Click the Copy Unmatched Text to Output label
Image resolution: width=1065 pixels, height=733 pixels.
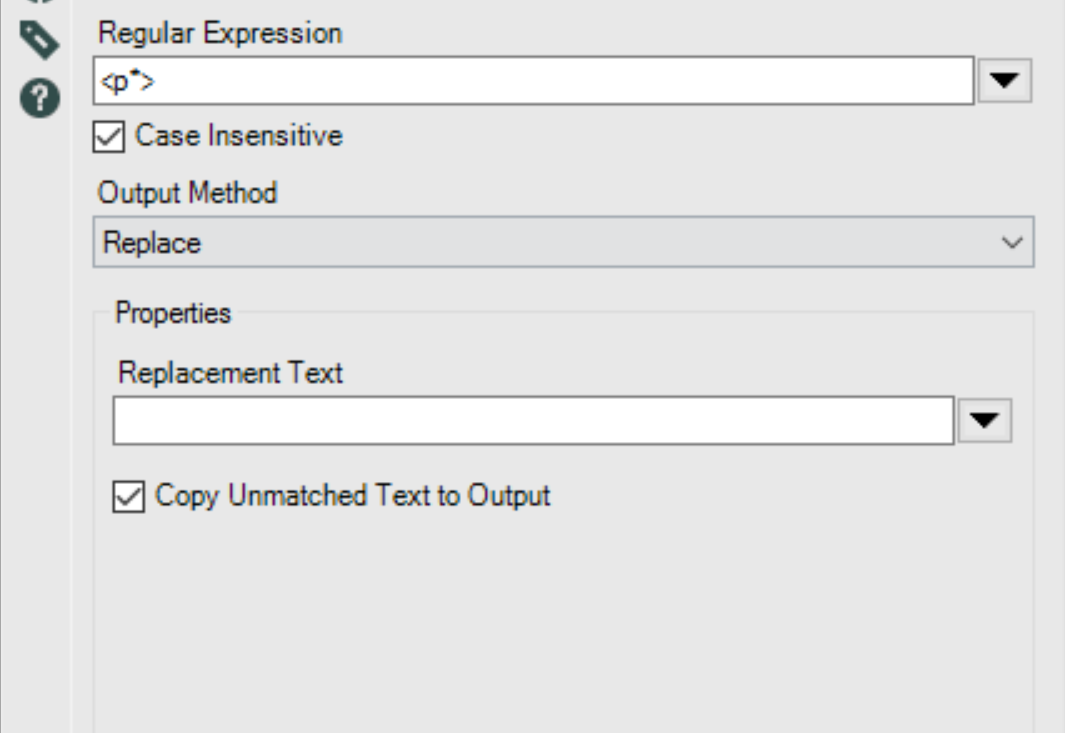click(352, 496)
